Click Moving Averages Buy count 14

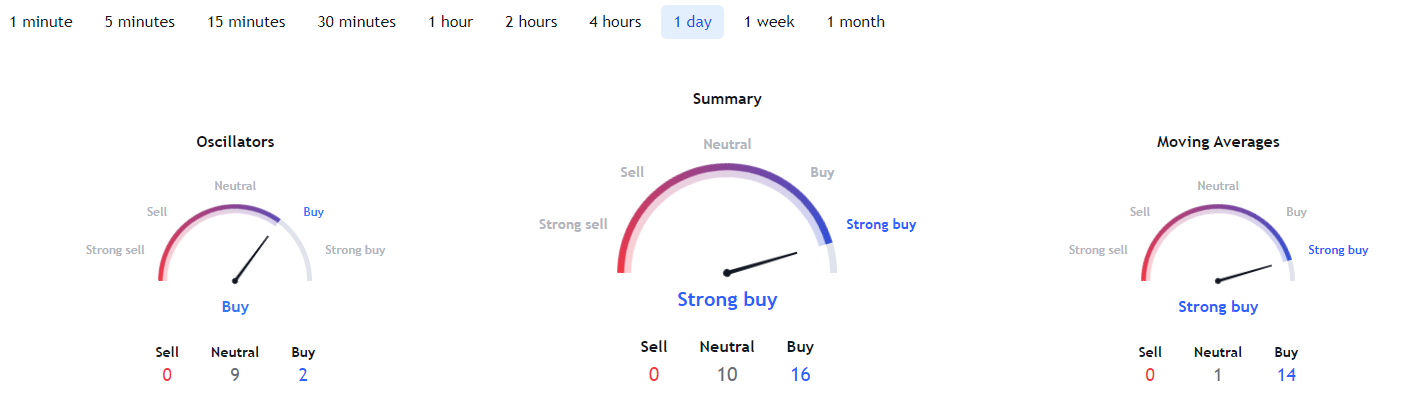coord(1286,375)
